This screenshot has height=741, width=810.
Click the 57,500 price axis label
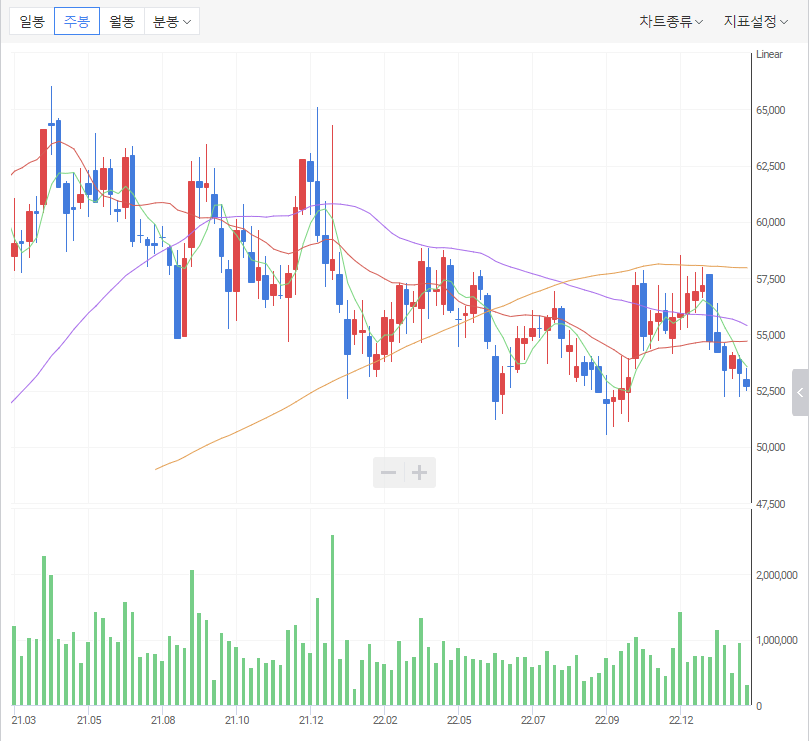pos(770,279)
